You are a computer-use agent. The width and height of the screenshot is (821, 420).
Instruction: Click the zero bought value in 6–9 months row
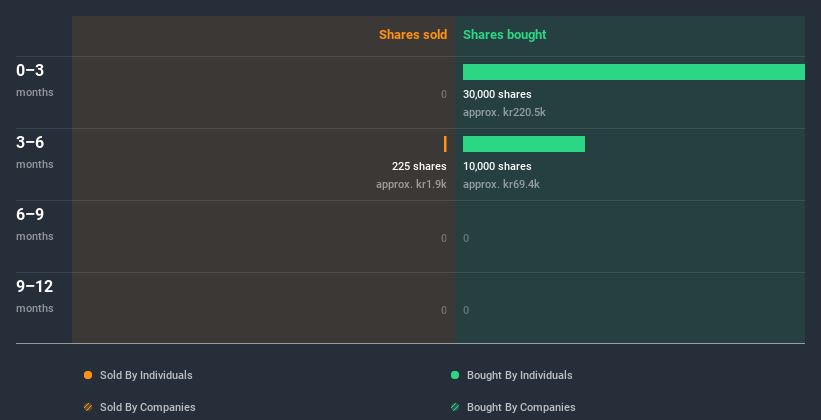coord(466,238)
